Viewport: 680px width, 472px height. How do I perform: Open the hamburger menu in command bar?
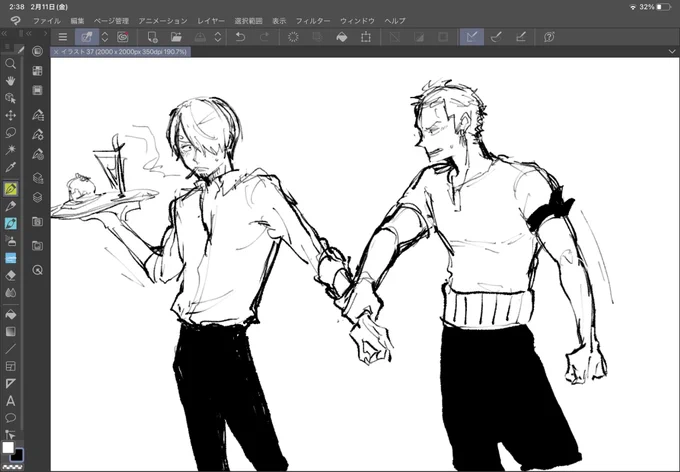click(x=63, y=37)
